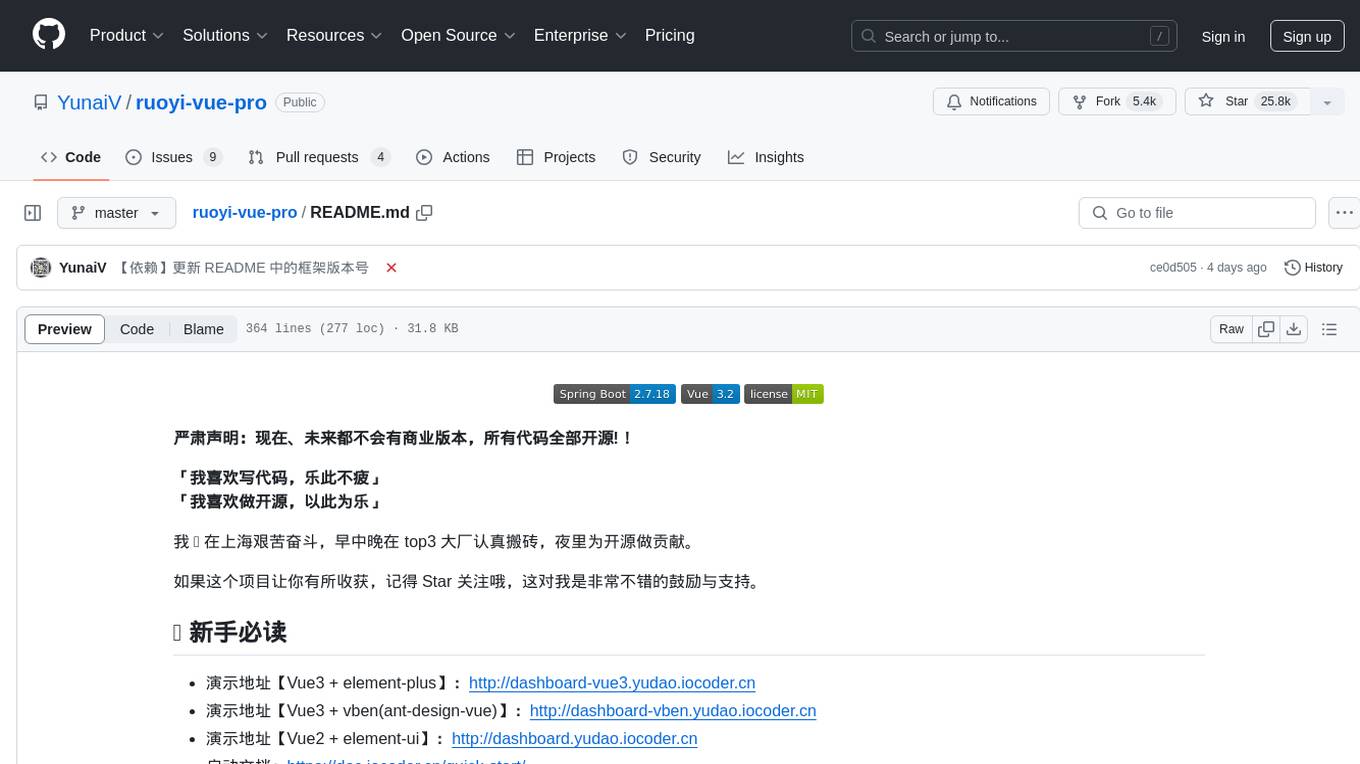Open the YunaiV commit author link
Image resolution: width=1360 pixels, height=764 pixels.
point(83,268)
